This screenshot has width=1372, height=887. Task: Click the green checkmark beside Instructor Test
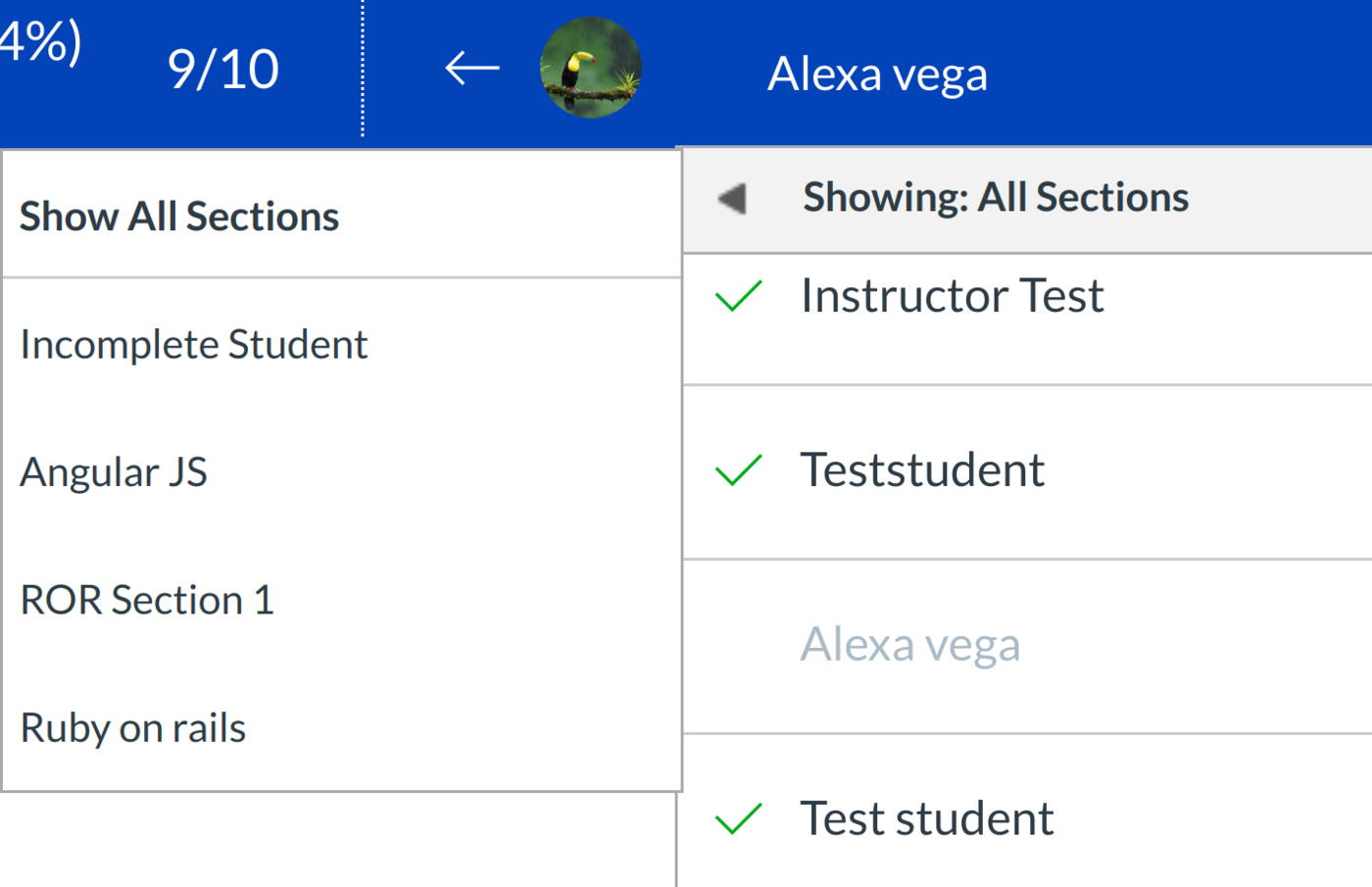tap(739, 296)
